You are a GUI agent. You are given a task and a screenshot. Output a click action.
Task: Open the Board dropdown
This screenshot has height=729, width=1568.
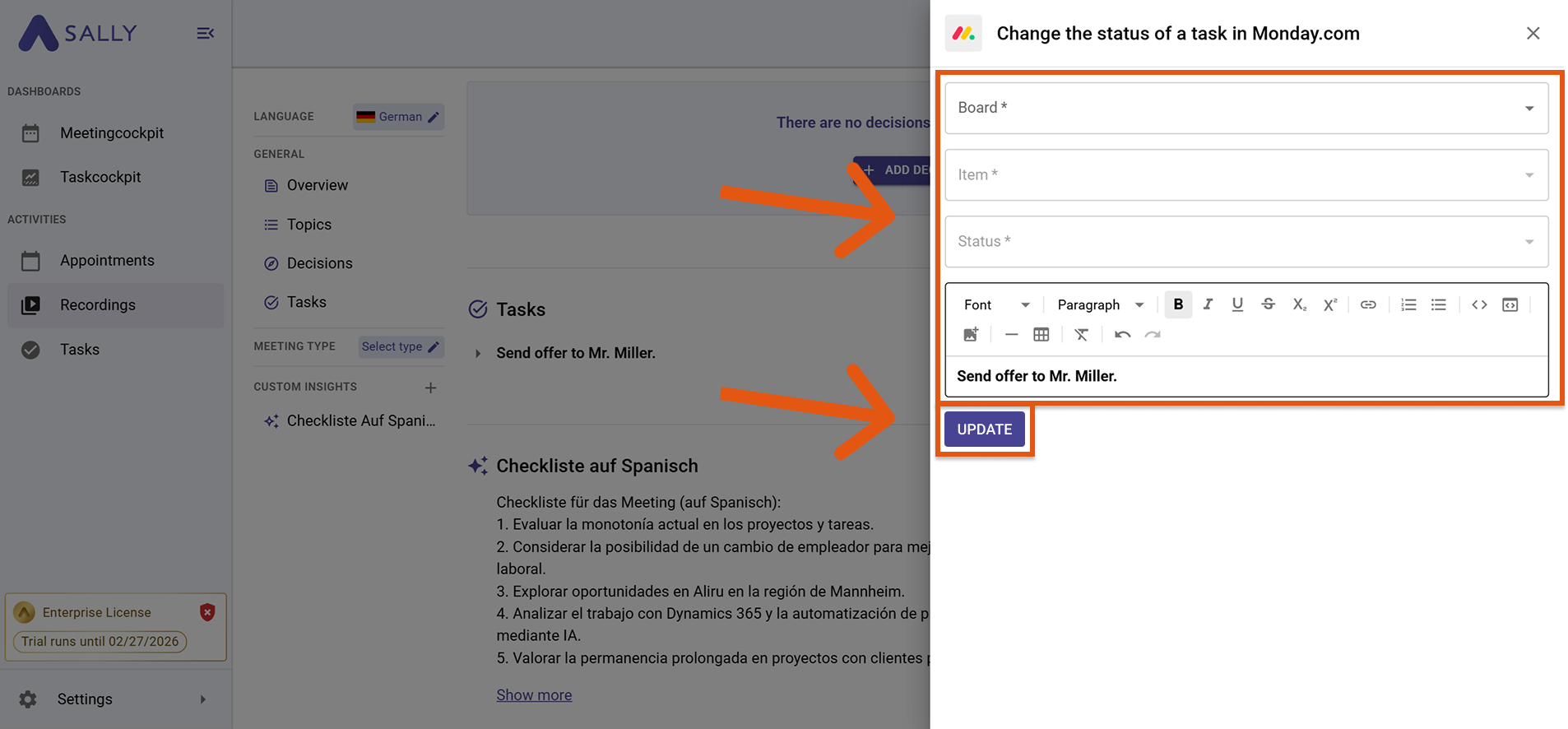pos(1246,108)
